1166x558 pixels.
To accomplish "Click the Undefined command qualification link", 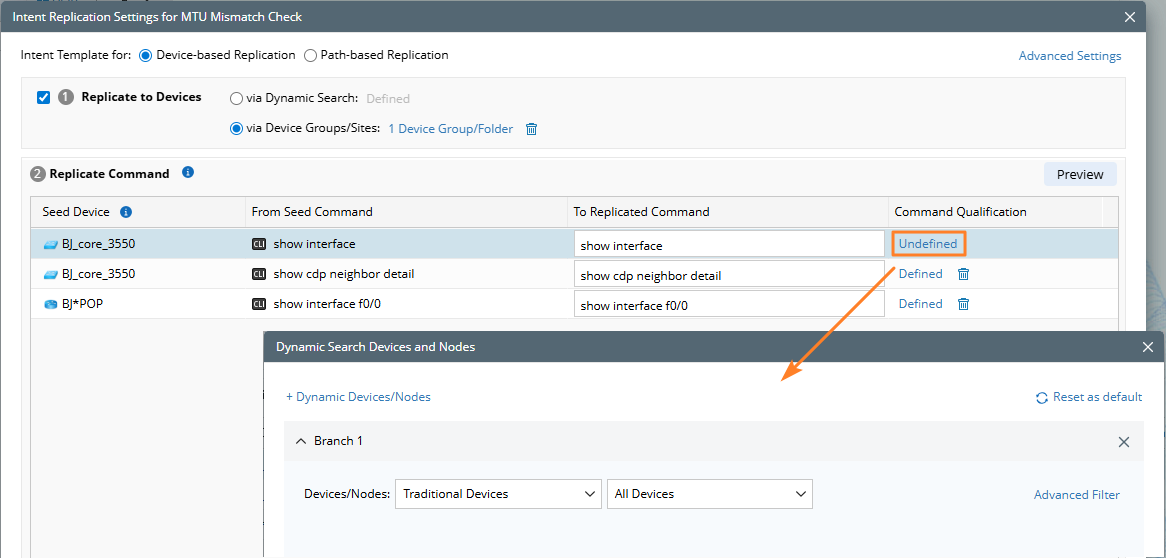I will coord(927,244).
